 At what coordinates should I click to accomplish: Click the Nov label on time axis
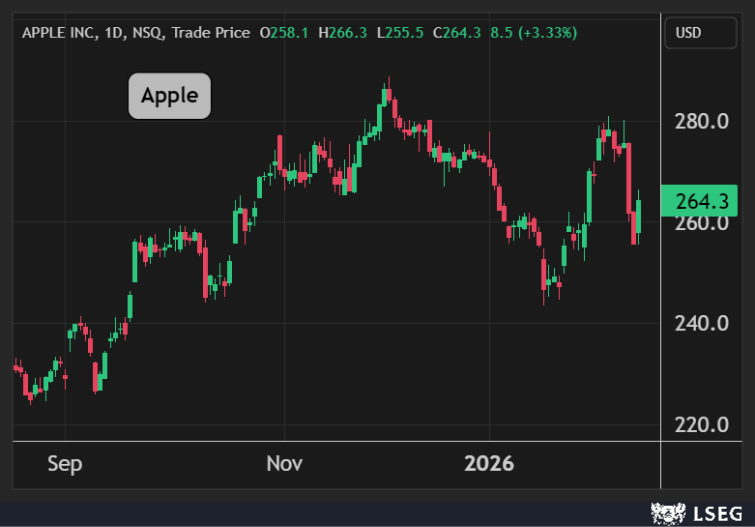(x=284, y=464)
